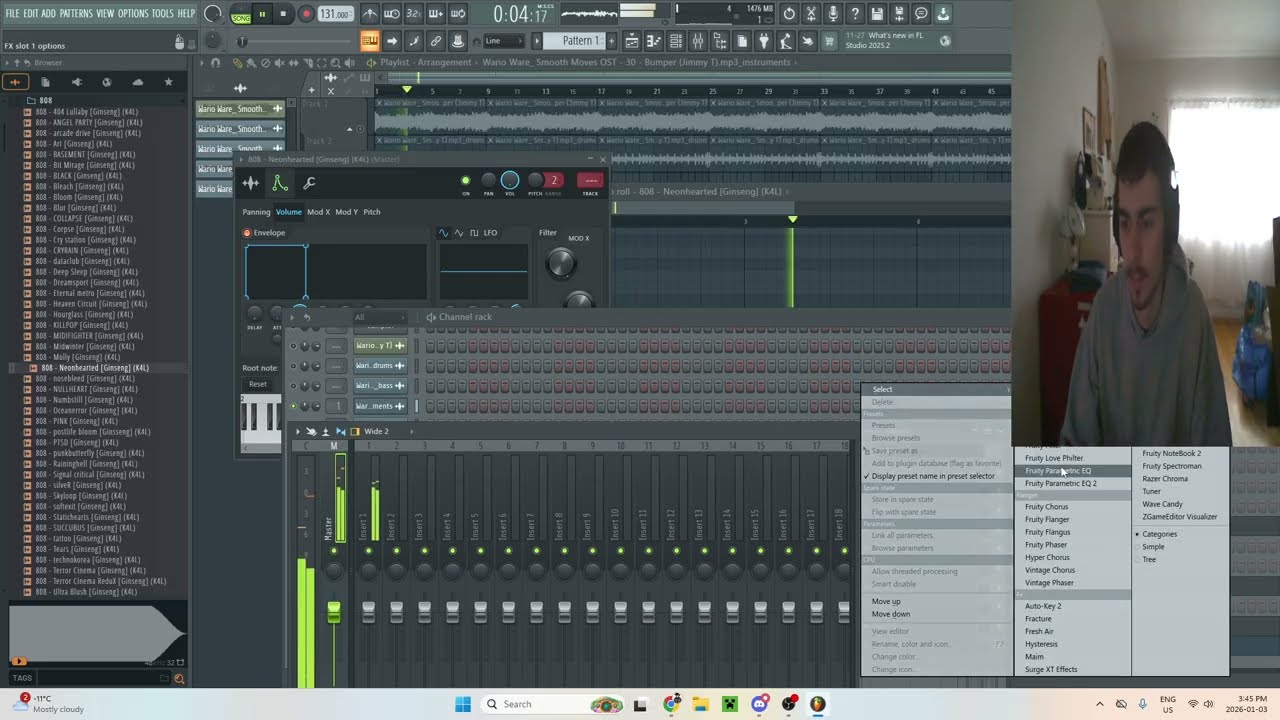
Task: Open the OPTIONS menu
Action: pos(133,13)
